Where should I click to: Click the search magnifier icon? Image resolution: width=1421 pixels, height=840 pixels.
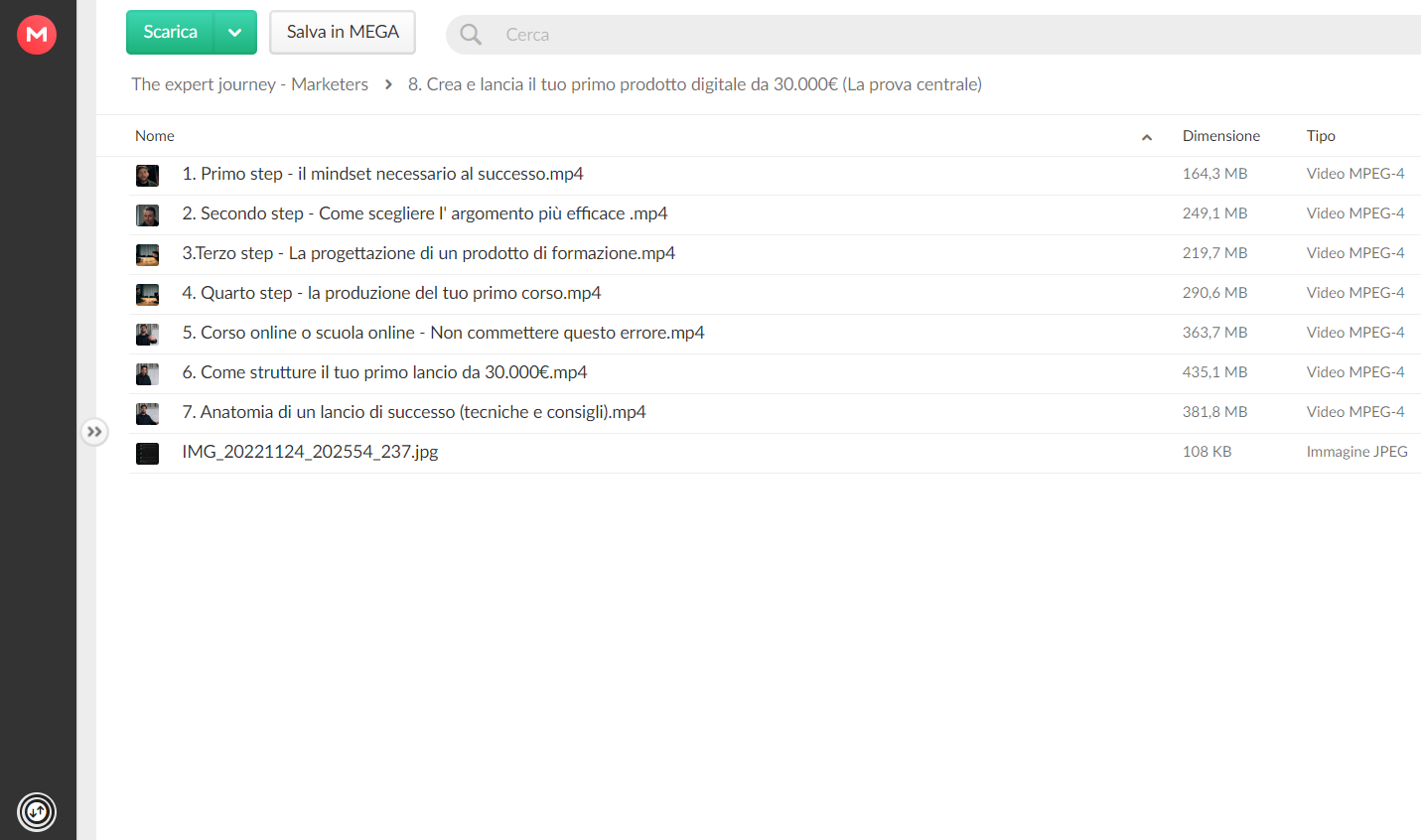pyautogui.click(x=471, y=35)
